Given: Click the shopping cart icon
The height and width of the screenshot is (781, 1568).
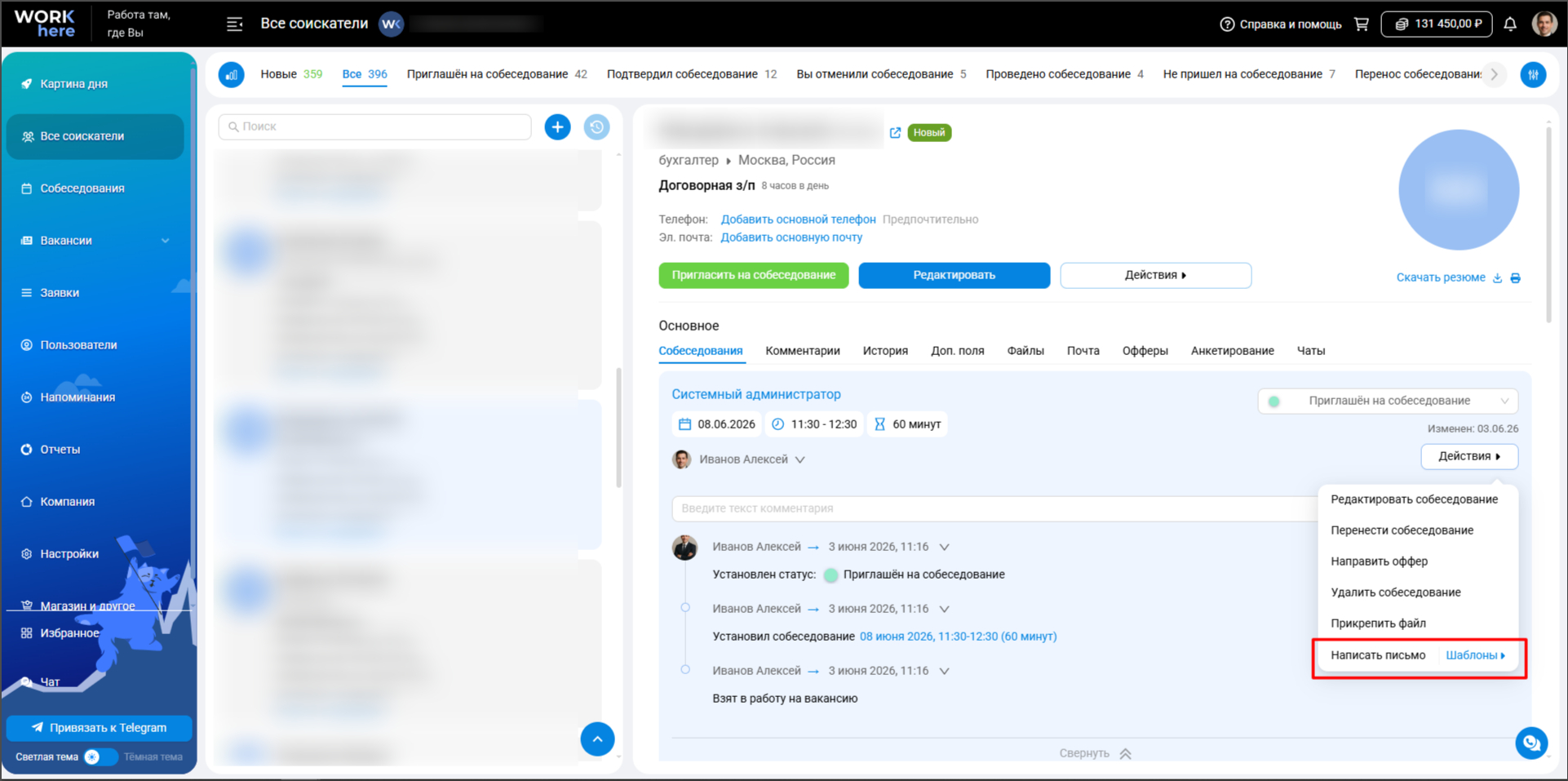Looking at the screenshot, I should click(1362, 24).
